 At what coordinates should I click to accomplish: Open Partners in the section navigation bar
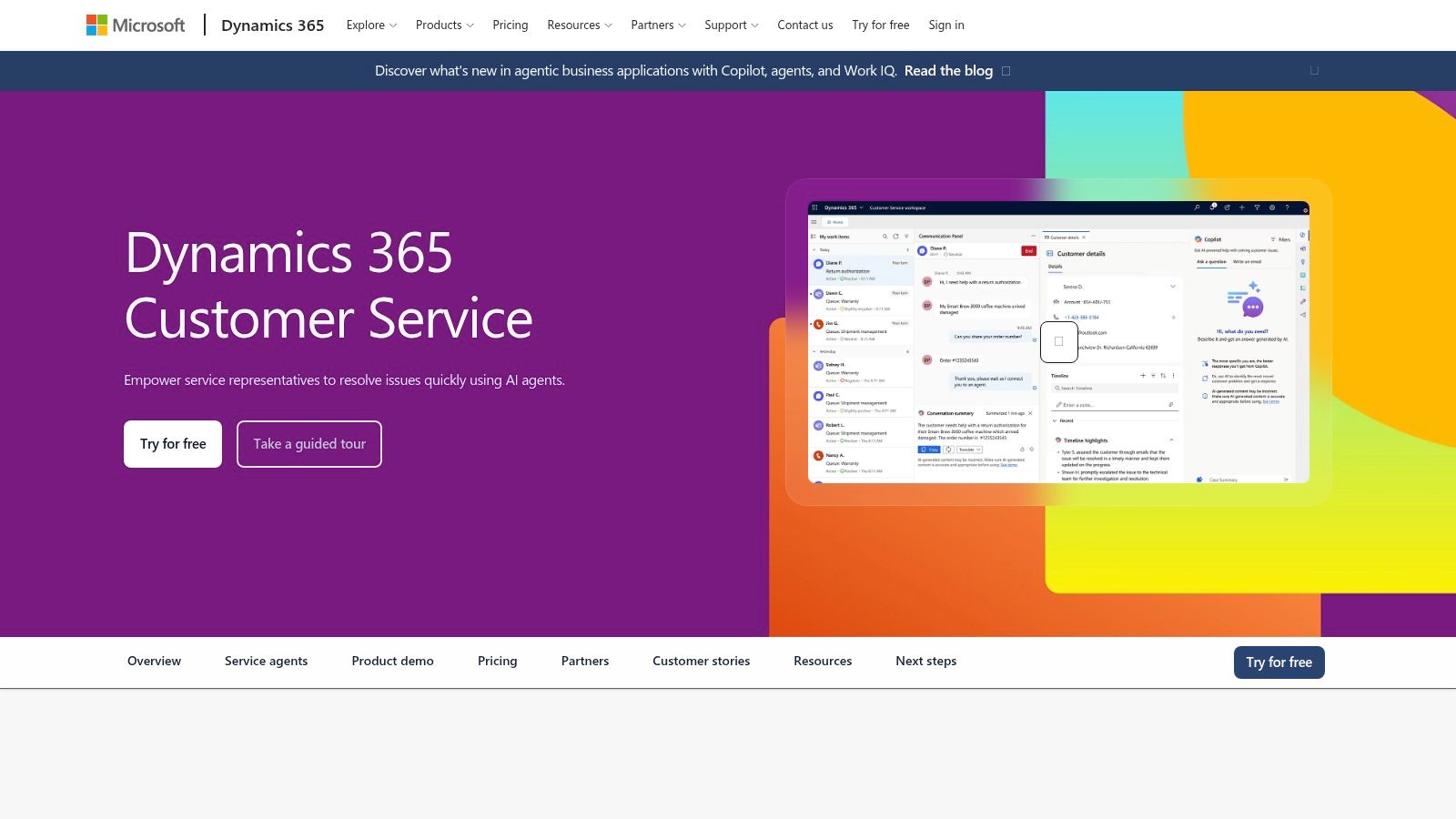(585, 662)
